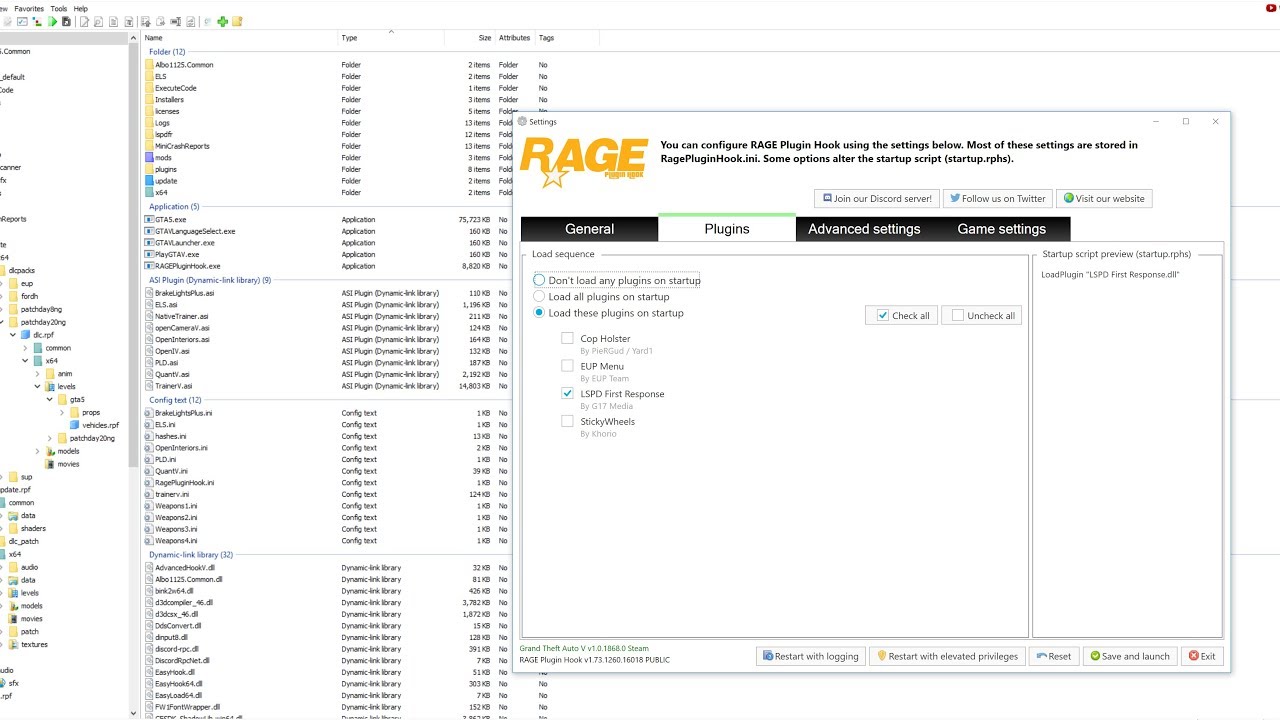The height and width of the screenshot is (720, 1280).
Task: Click the green plus toolbar icon
Action: (x=222, y=21)
